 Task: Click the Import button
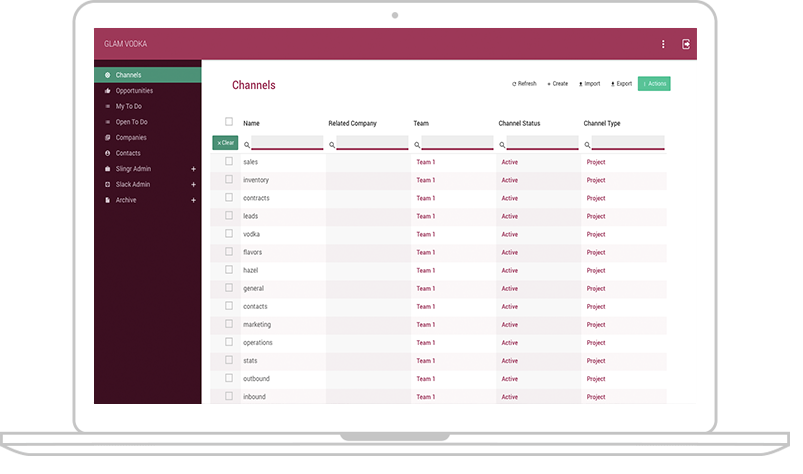point(589,83)
